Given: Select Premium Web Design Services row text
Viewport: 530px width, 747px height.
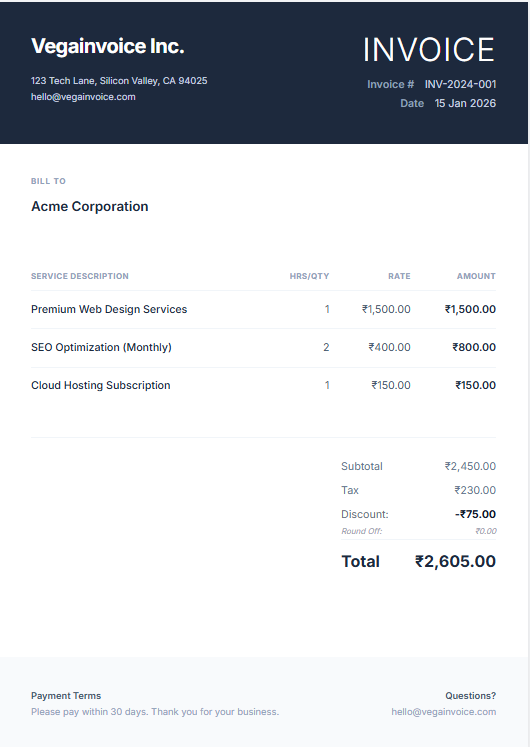Looking at the screenshot, I should [109, 309].
